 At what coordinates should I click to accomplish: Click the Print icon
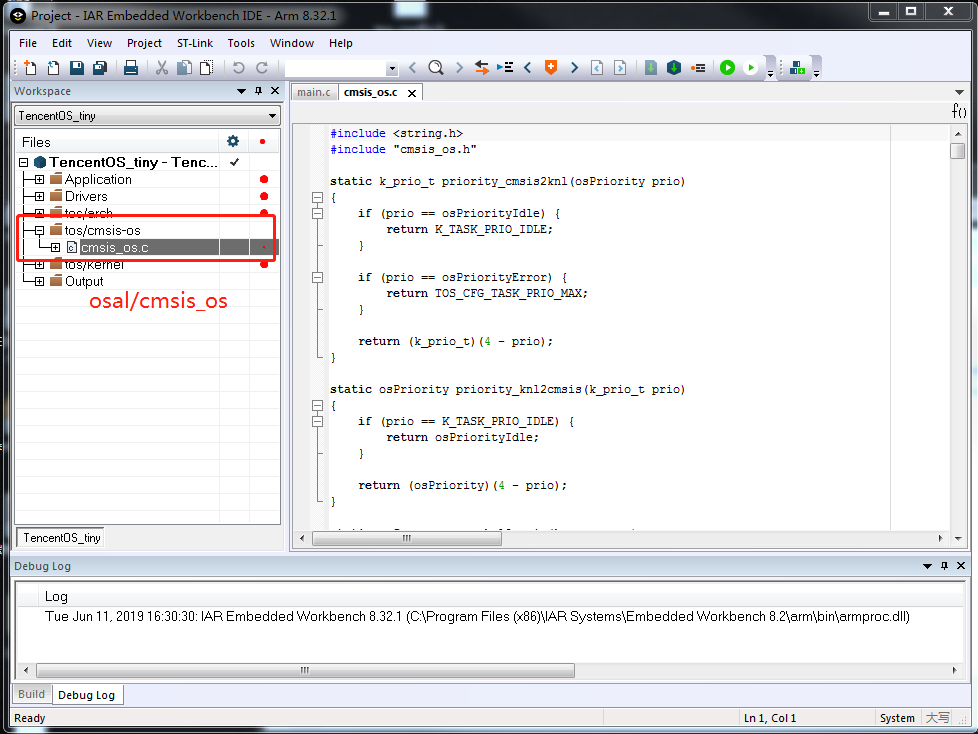(x=130, y=68)
